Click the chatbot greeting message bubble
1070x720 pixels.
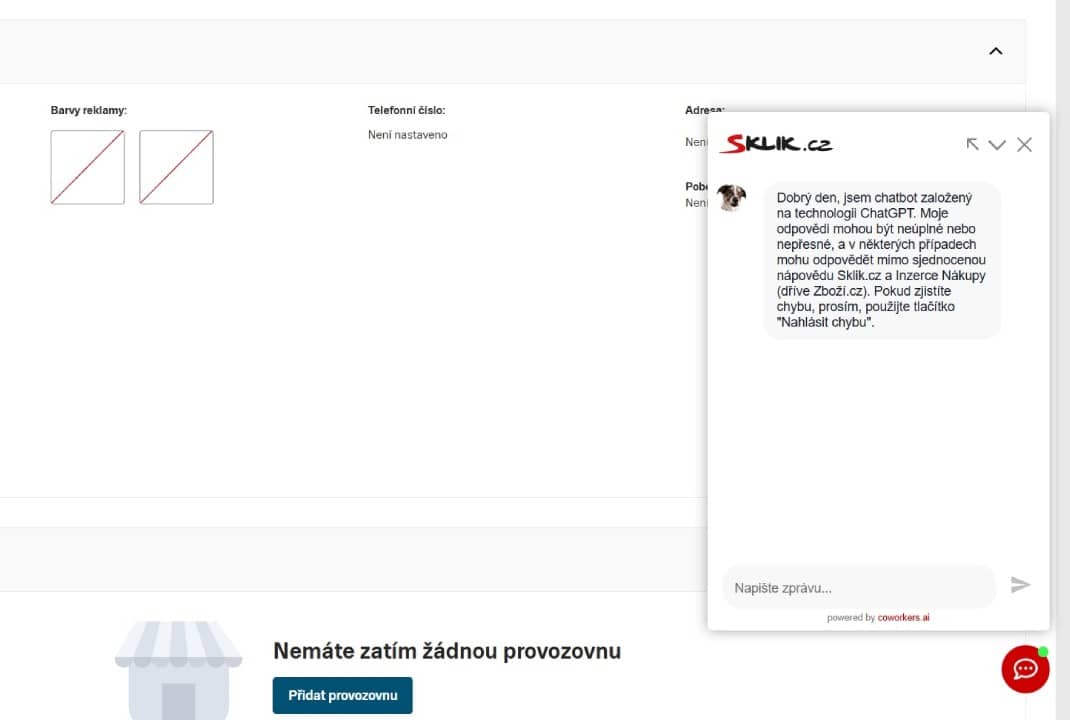pyautogui.click(x=881, y=260)
